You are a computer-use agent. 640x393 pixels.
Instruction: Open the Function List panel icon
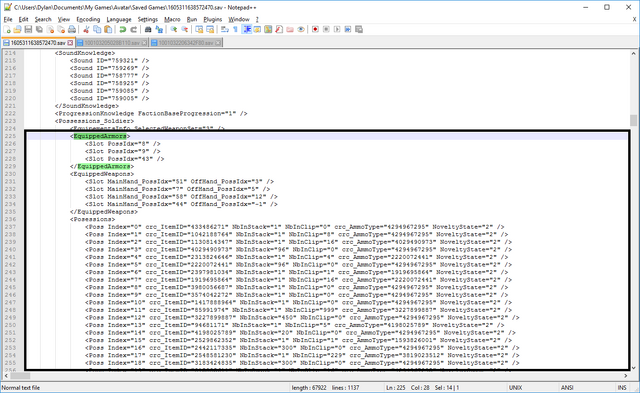click(x=279, y=29)
